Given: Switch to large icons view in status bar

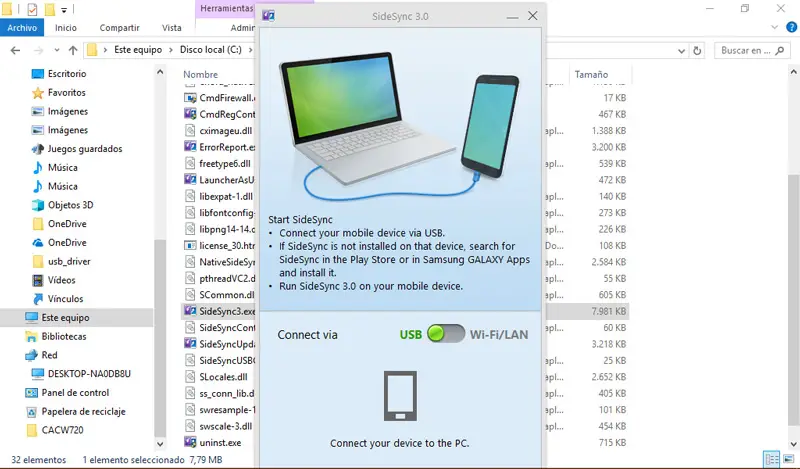Looking at the screenshot, I should pos(788,458).
